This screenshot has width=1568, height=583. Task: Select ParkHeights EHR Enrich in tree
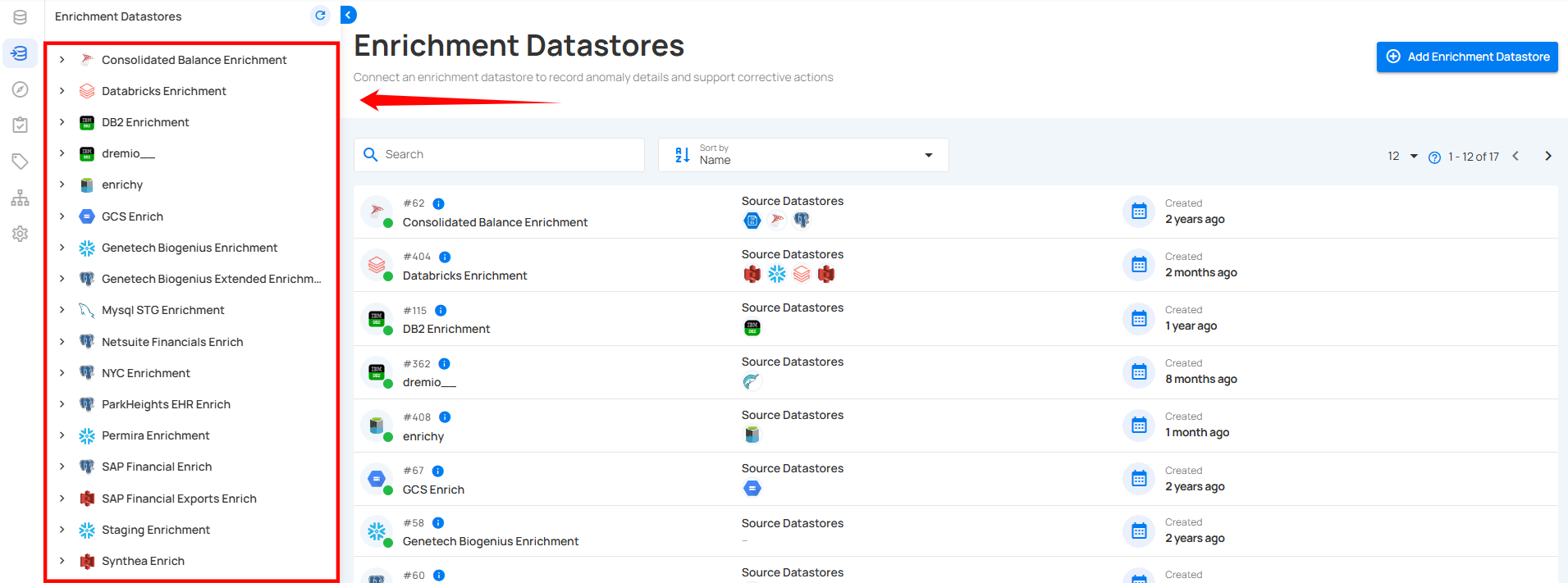(166, 404)
